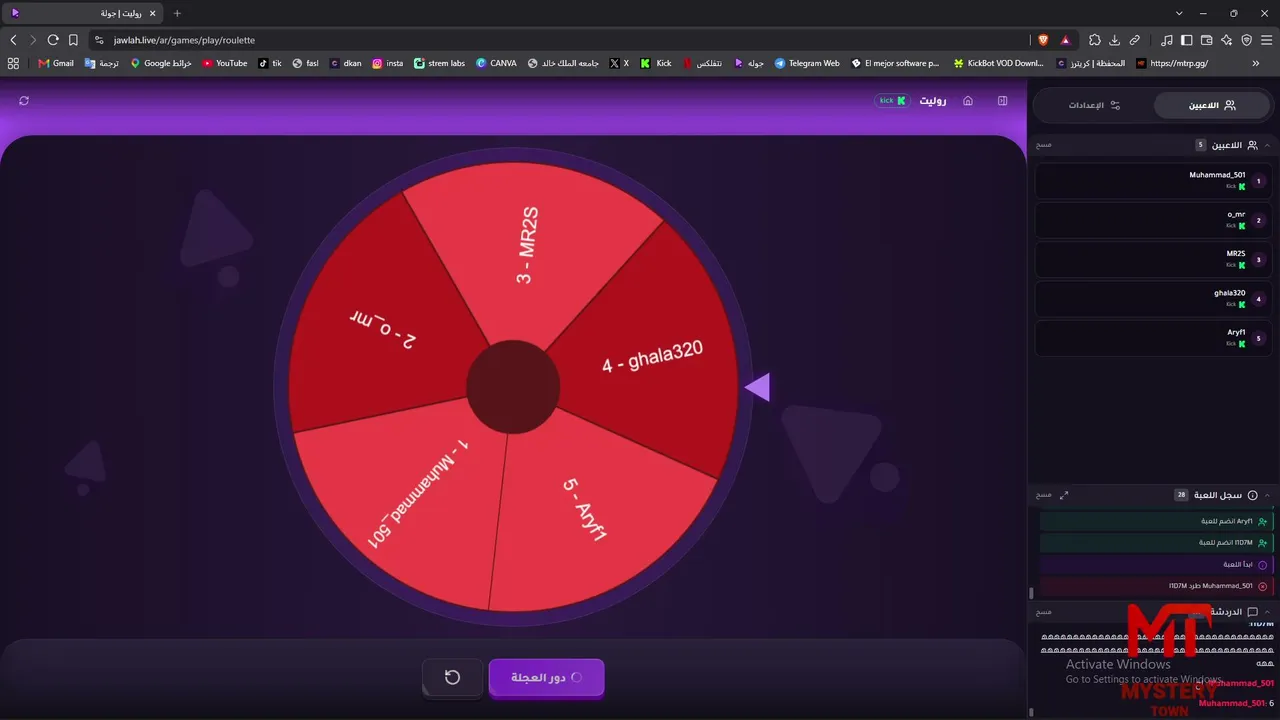The image size is (1280, 720).
Task: Open a new tab with plus button
Action: (x=177, y=13)
